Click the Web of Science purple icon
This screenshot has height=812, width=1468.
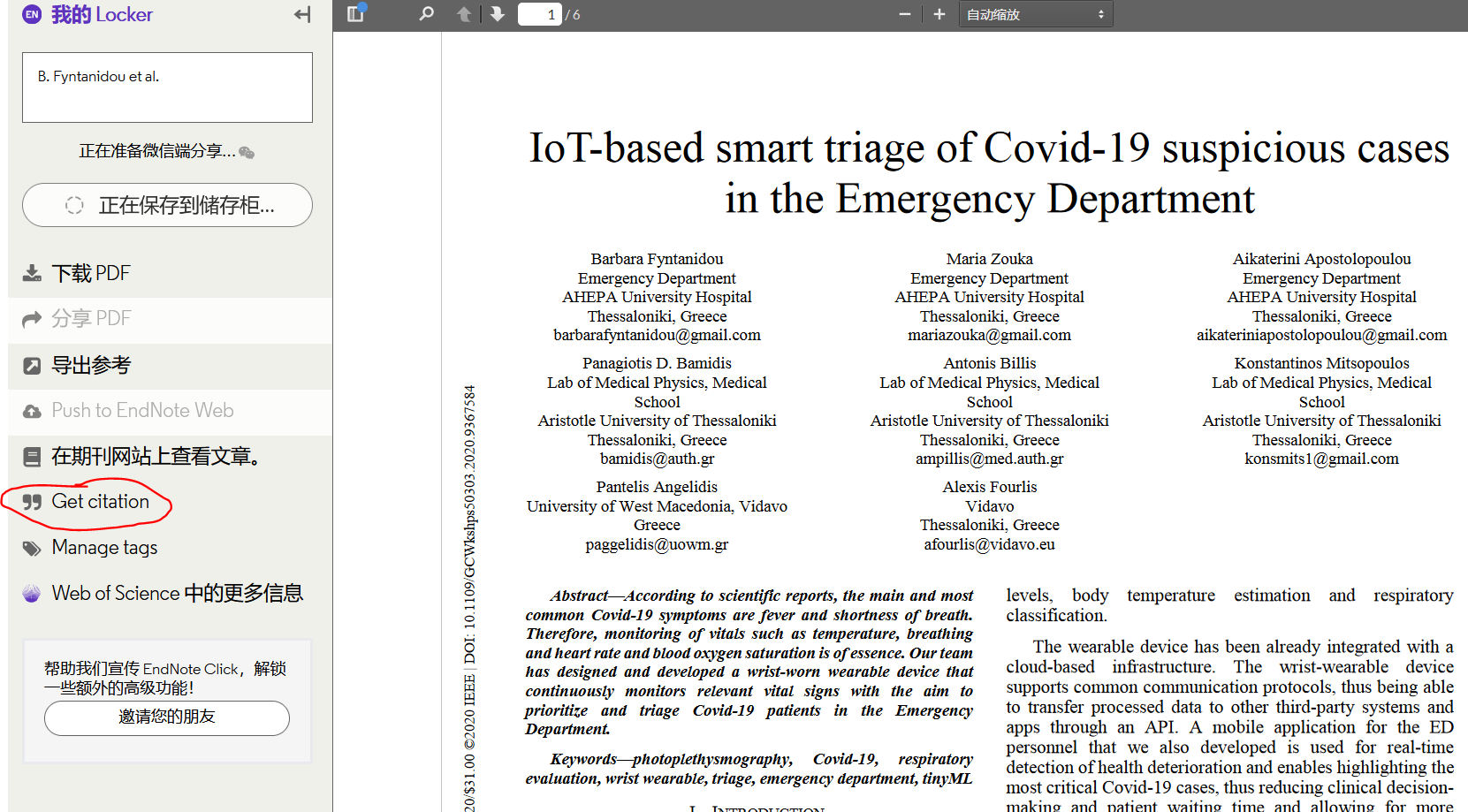pyautogui.click(x=32, y=594)
